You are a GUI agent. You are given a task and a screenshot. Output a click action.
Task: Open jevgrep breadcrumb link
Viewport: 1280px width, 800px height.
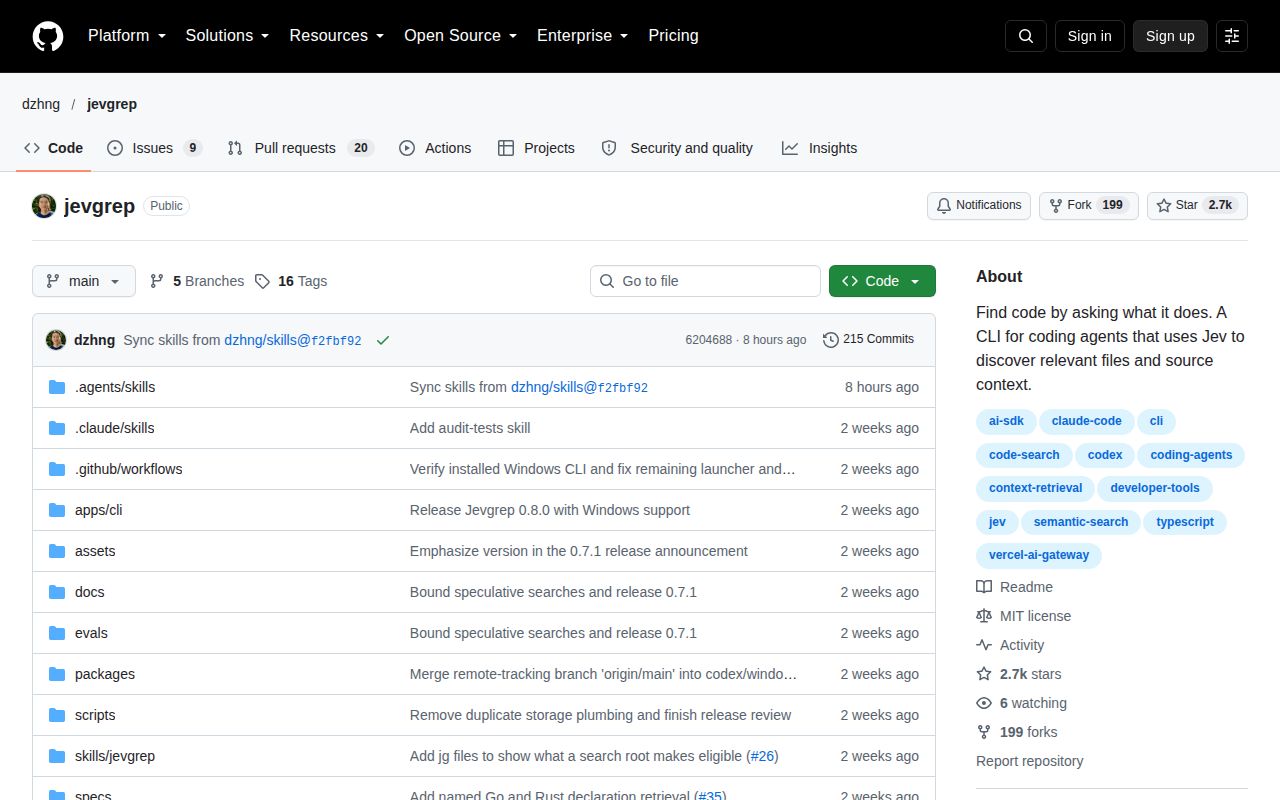pyautogui.click(x=112, y=104)
